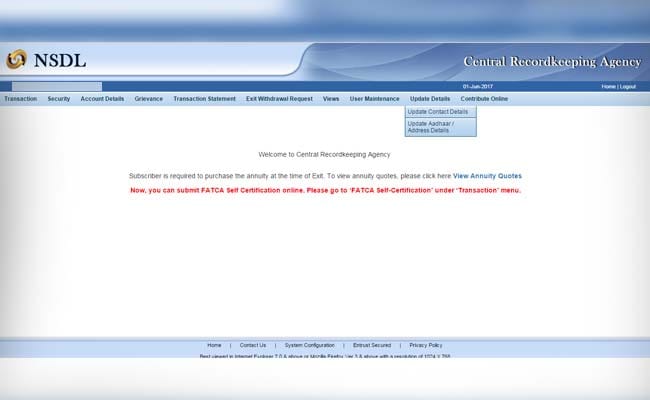
Task: Open the View Annuity Quotes link
Action: click(x=487, y=175)
